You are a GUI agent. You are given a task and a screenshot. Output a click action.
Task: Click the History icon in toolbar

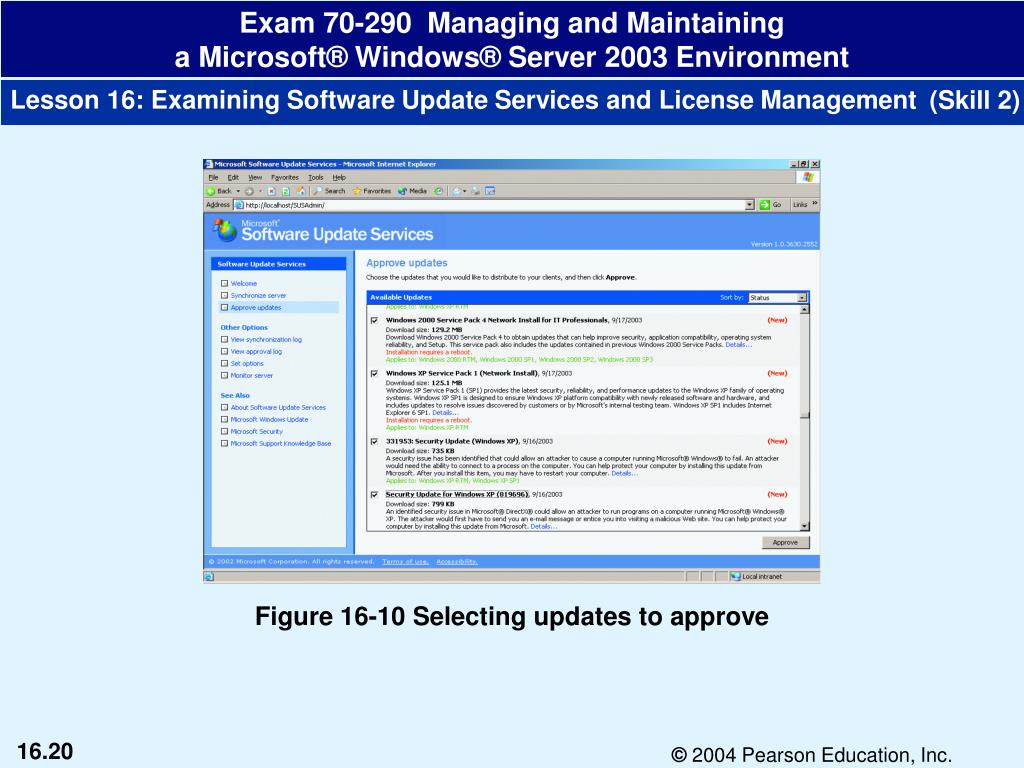(x=439, y=191)
